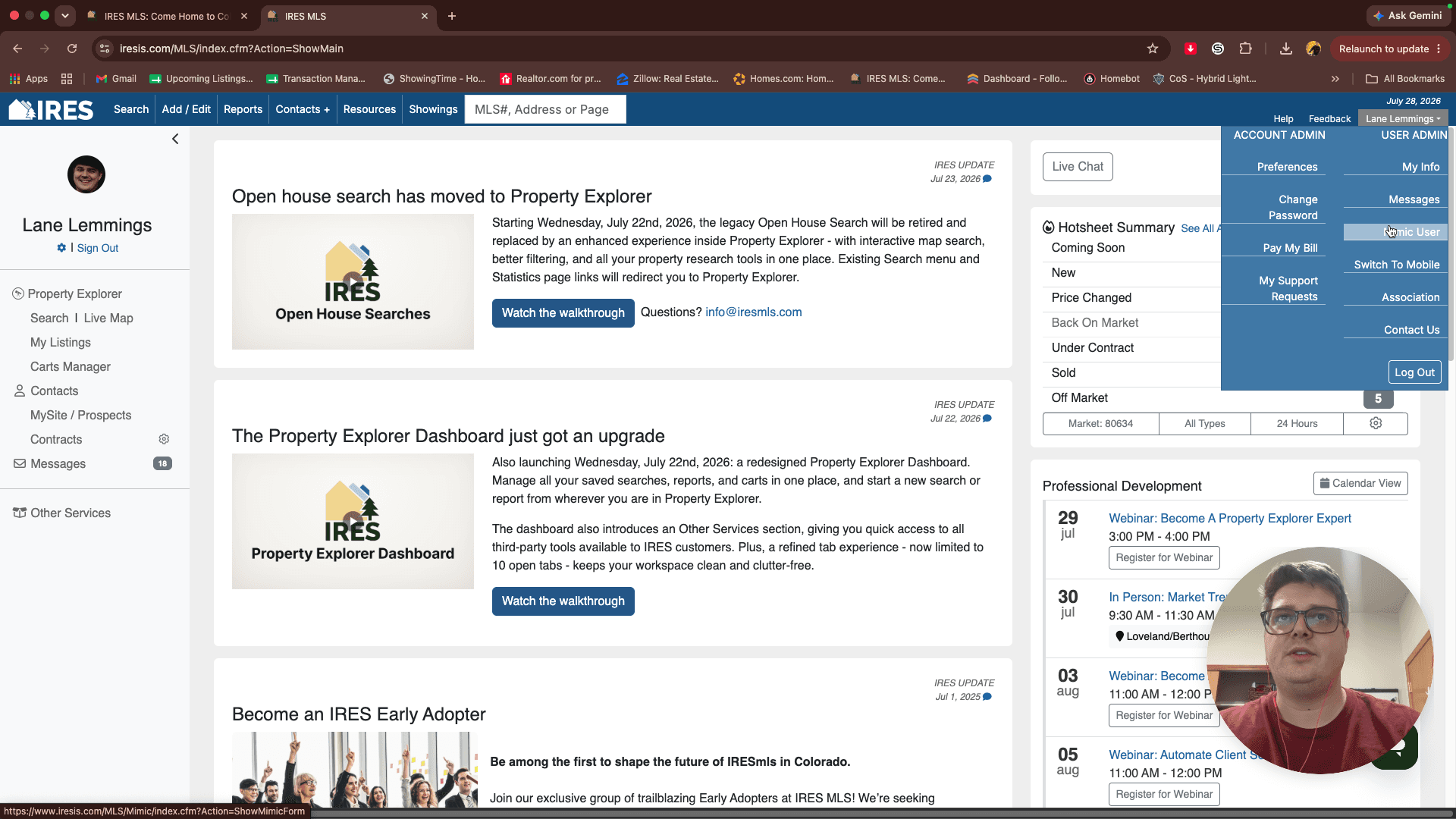Show more bookmarks chevron
Image resolution: width=1456 pixels, height=819 pixels.
click(x=1335, y=79)
